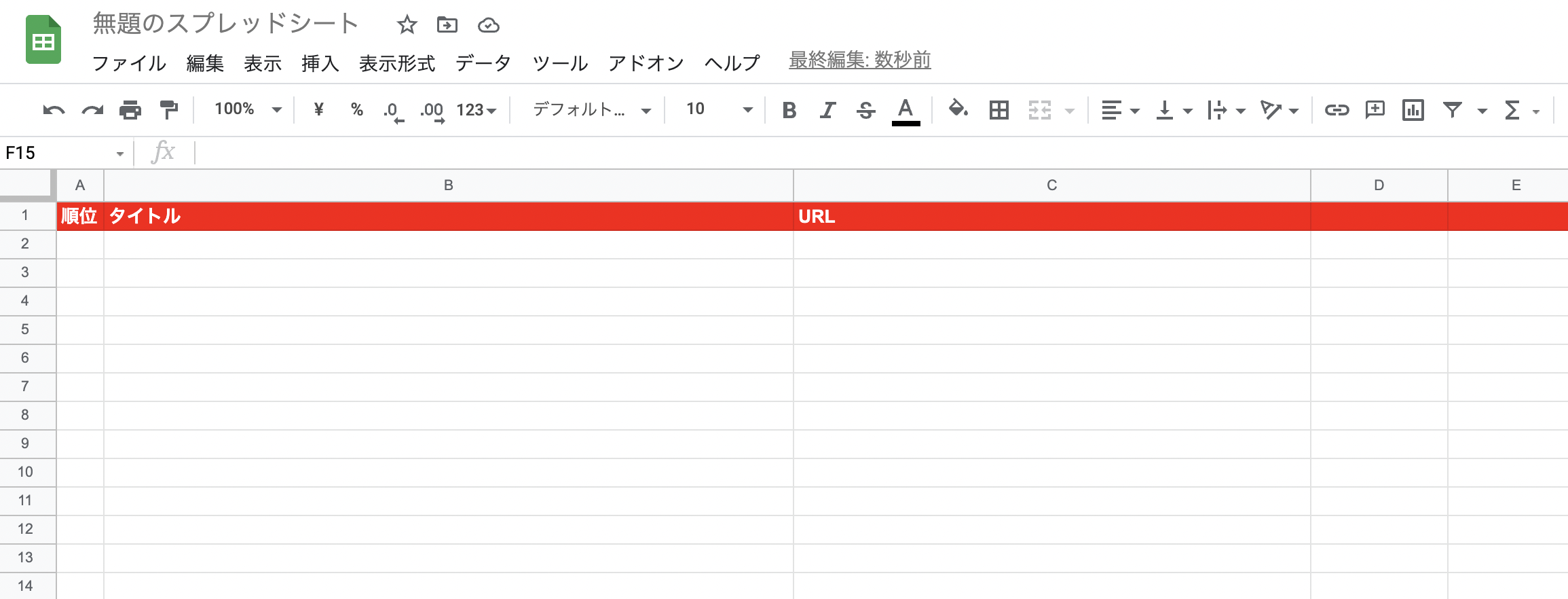Apply yen currency format
Viewport: 1568px width, 599px height.
[318, 109]
